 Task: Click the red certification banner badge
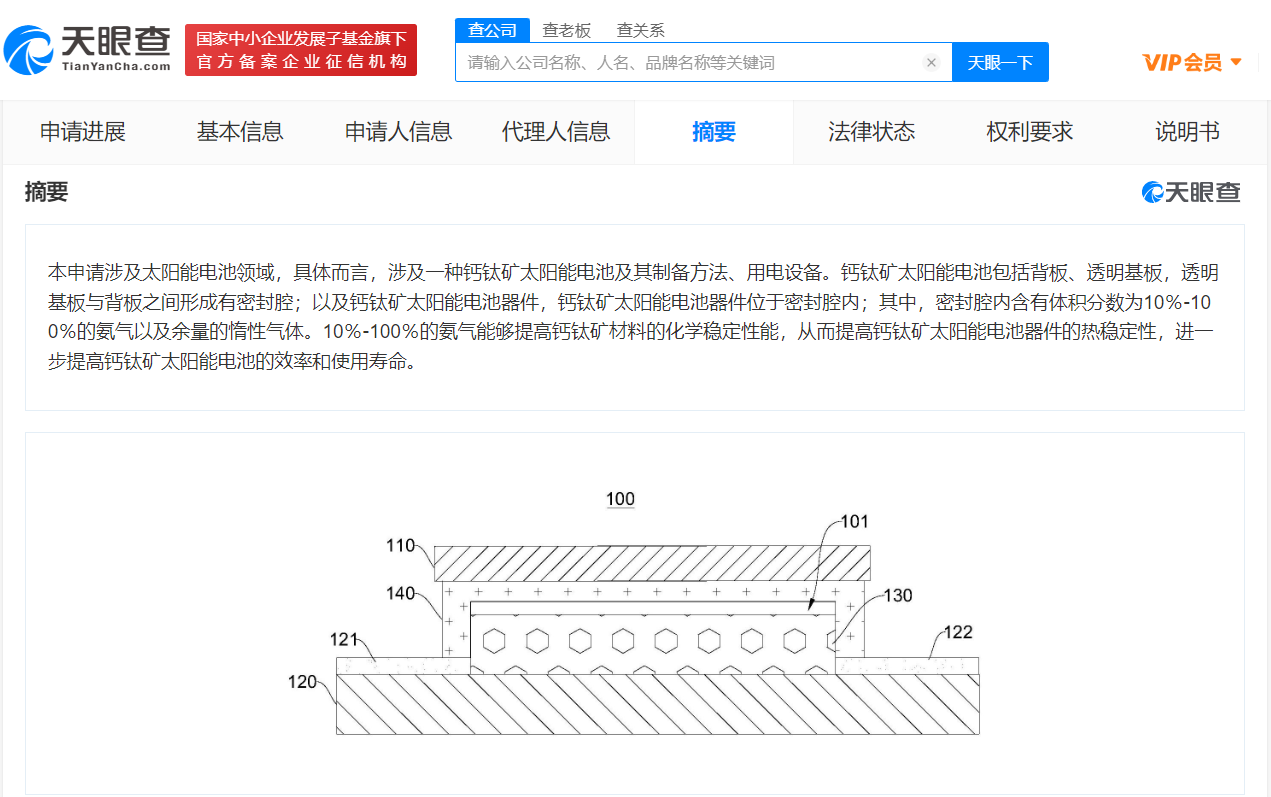[300, 49]
